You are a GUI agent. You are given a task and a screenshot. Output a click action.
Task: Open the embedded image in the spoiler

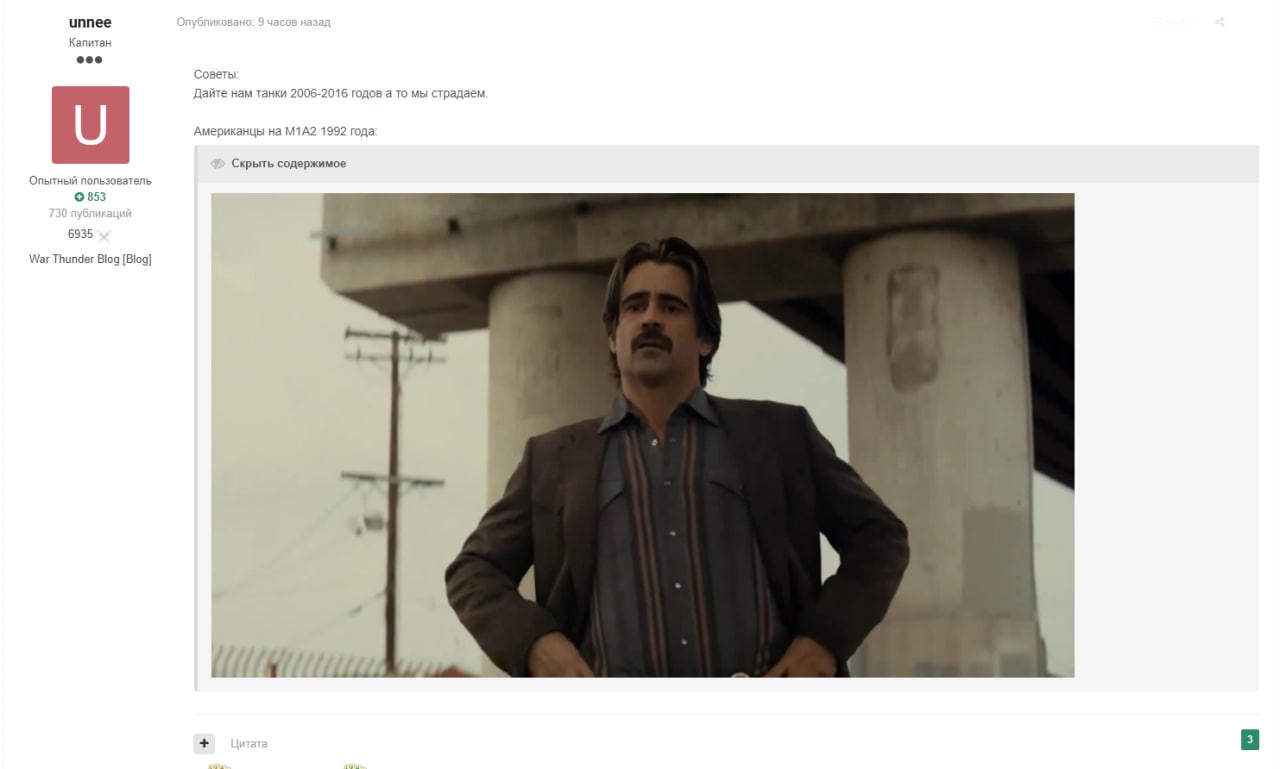[x=642, y=435]
